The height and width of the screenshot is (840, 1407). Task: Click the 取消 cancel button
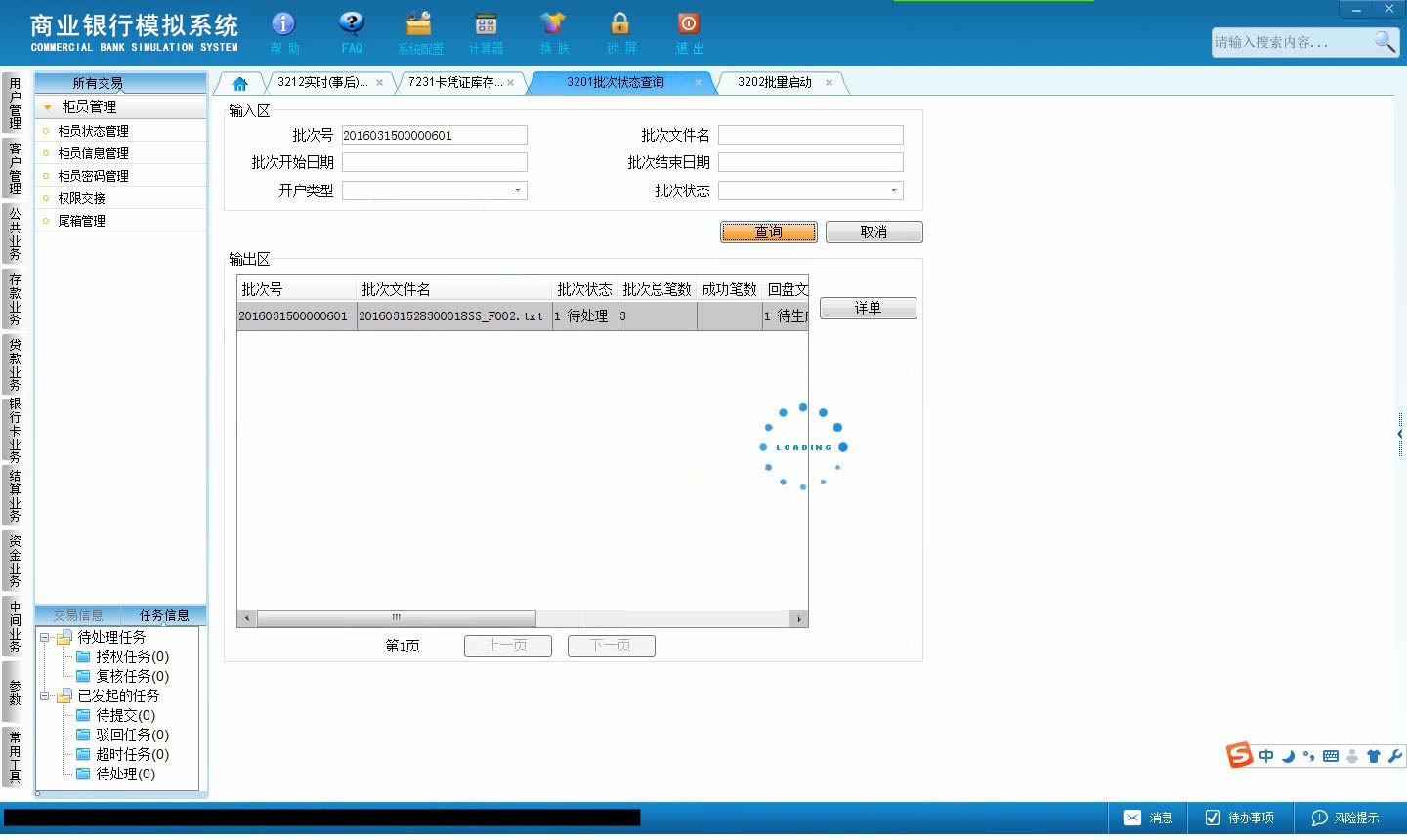[874, 231]
